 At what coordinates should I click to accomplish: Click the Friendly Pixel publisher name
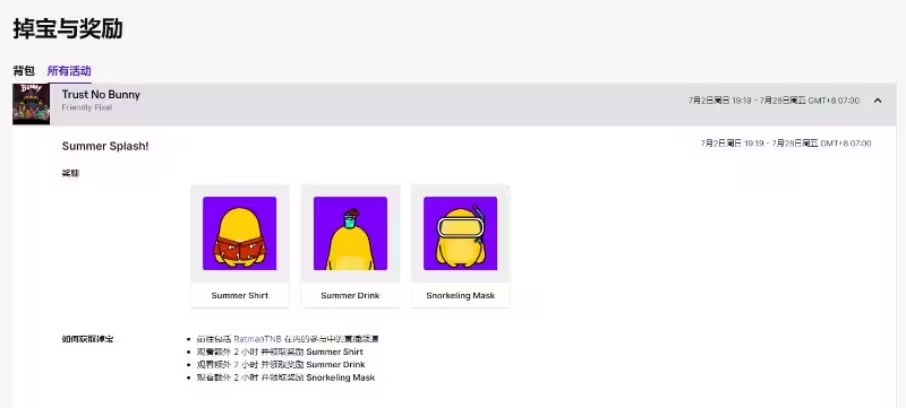tap(87, 107)
